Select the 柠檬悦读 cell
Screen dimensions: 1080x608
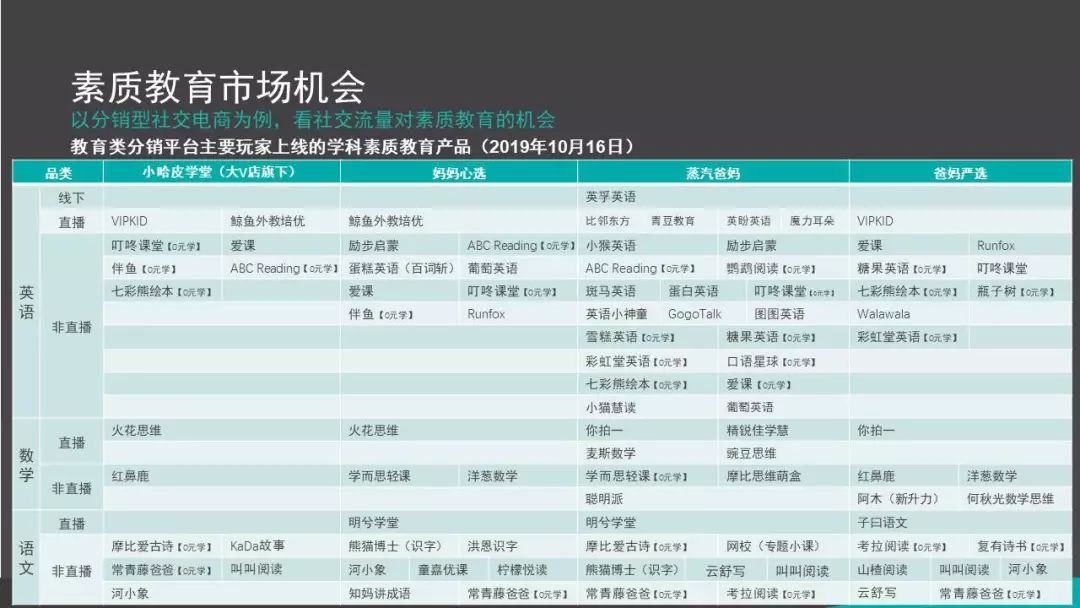pyautogui.click(x=522, y=570)
